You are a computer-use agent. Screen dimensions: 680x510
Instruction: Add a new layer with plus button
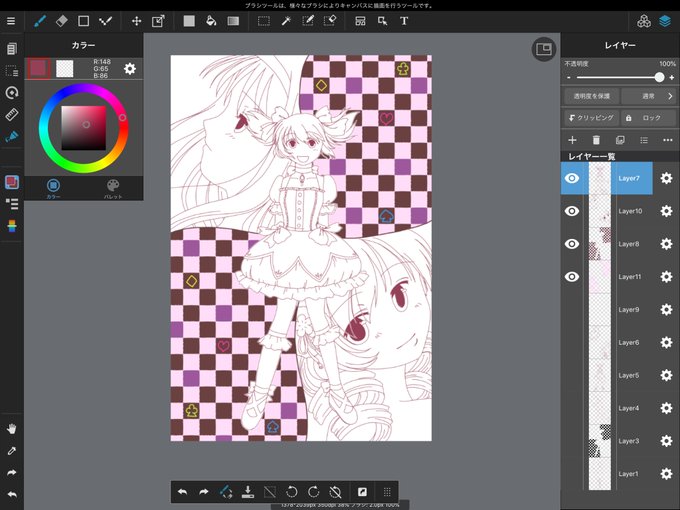click(572, 140)
